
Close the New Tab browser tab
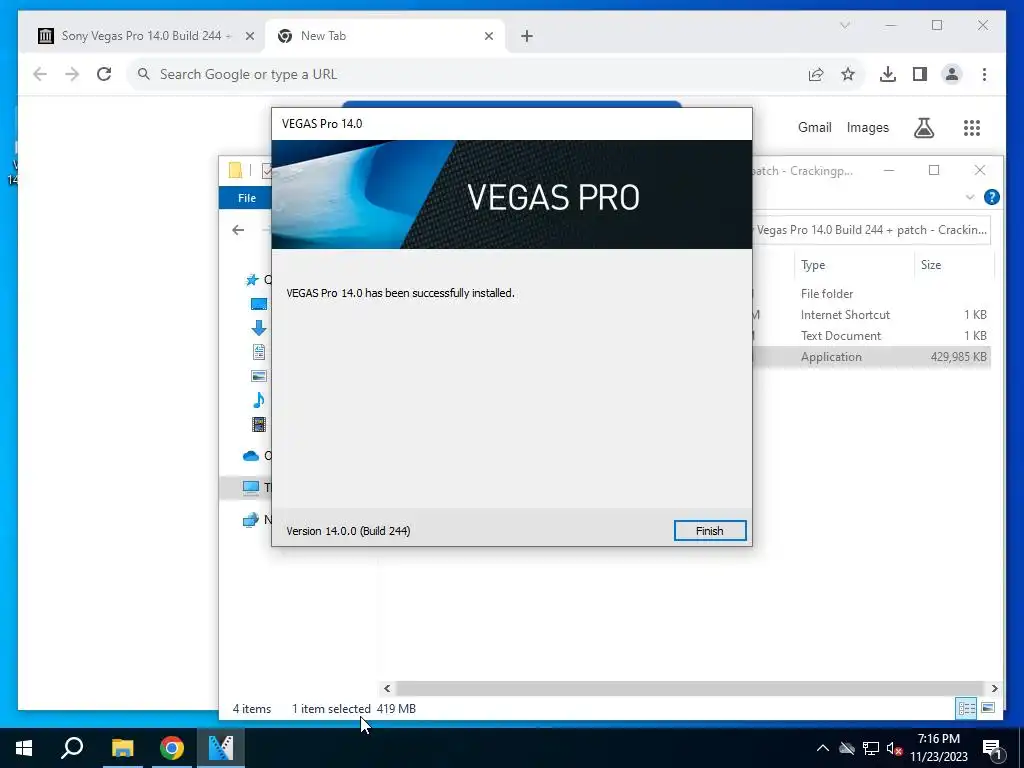488,36
